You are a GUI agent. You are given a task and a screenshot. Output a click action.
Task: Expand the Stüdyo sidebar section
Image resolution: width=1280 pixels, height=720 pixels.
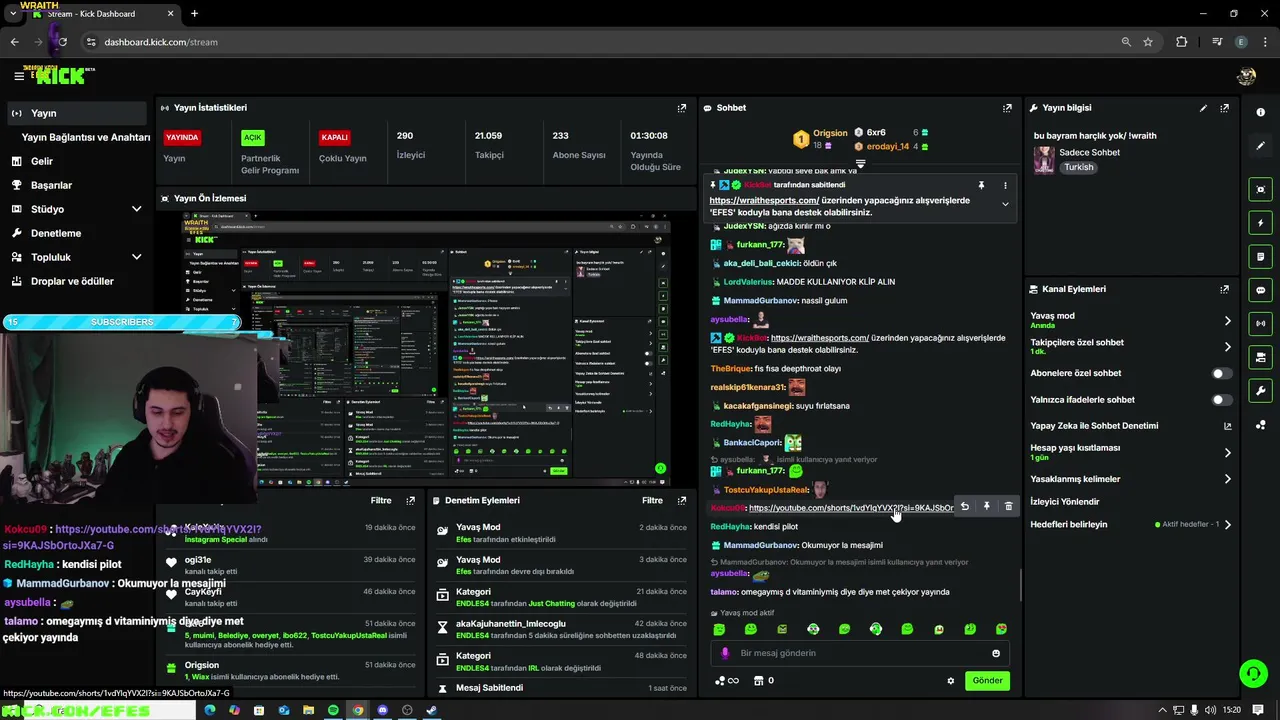[x=136, y=209]
